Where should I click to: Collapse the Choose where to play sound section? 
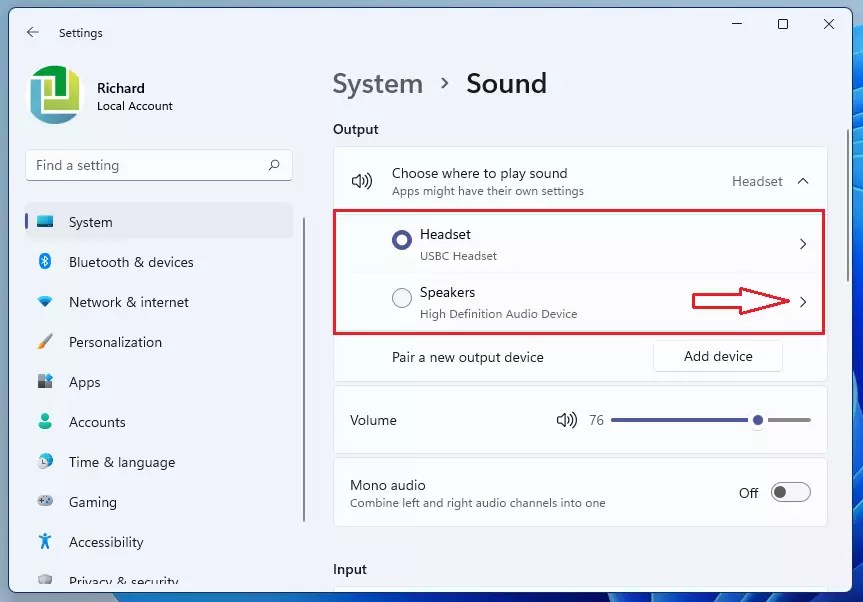tap(802, 181)
